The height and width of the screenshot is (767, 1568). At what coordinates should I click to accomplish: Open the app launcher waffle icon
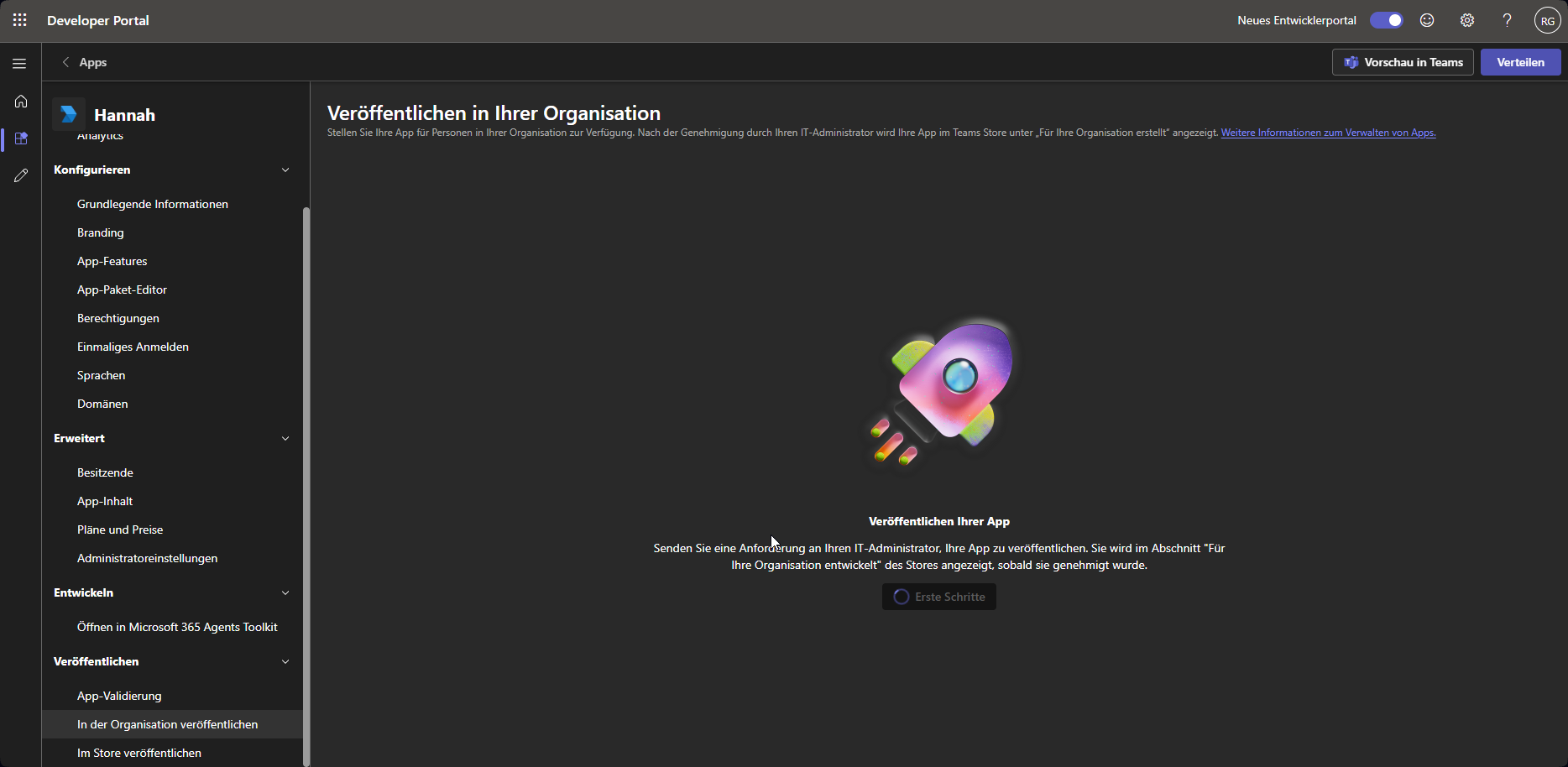click(20, 20)
